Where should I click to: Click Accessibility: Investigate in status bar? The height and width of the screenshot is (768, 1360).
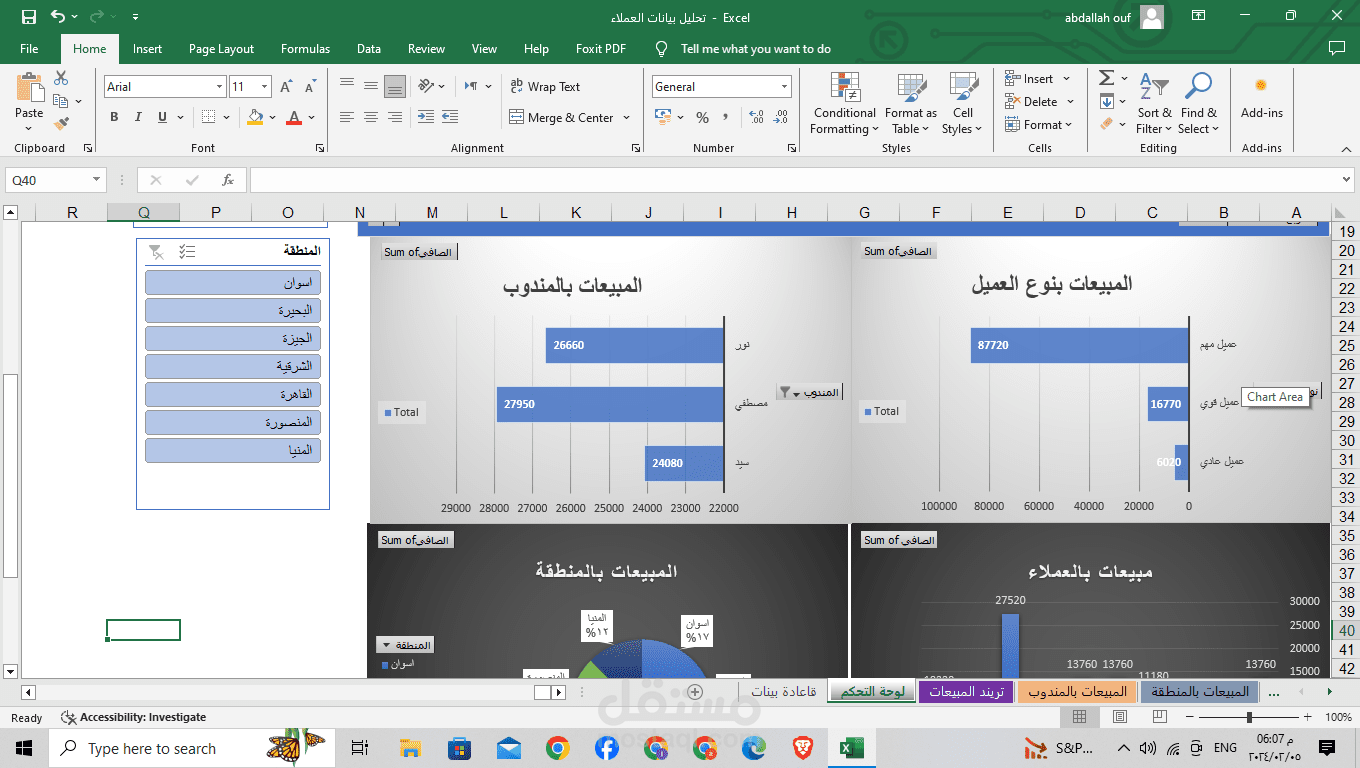[x=135, y=717]
